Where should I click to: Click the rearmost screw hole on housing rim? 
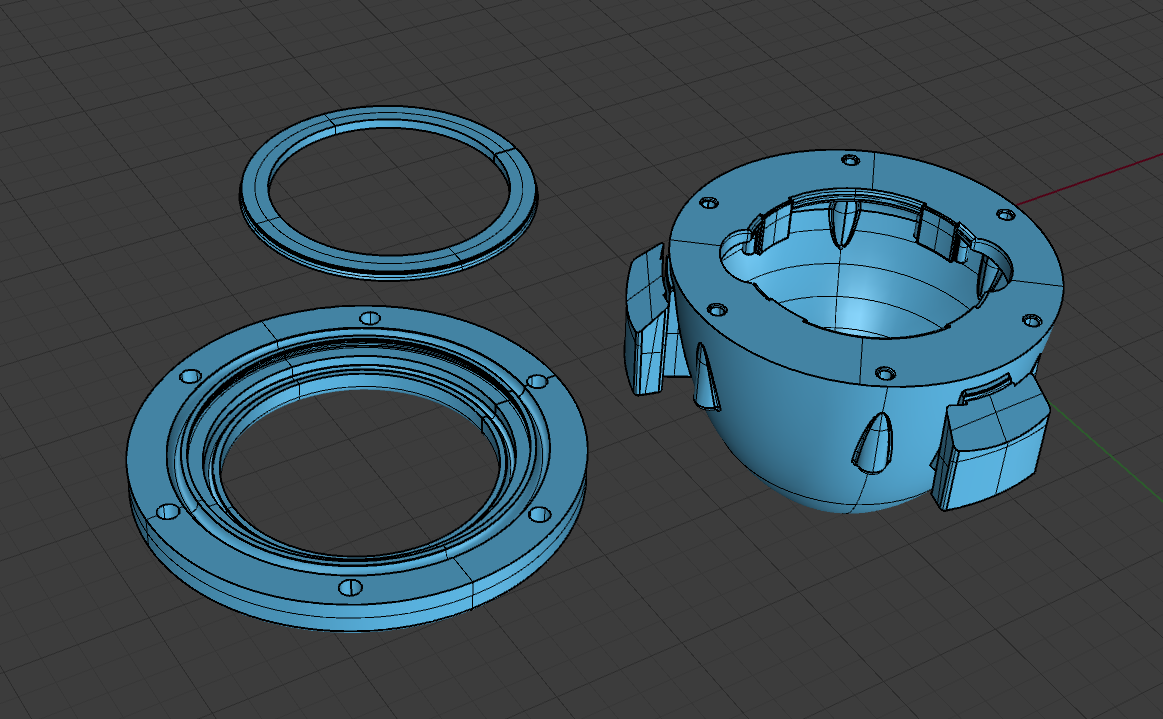(x=850, y=160)
